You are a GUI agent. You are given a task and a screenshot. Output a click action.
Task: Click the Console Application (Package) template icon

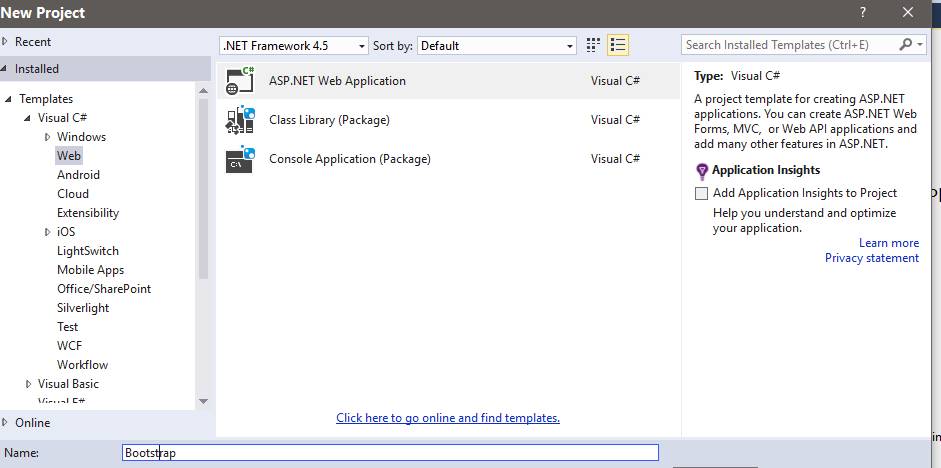[x=241, y=159]
